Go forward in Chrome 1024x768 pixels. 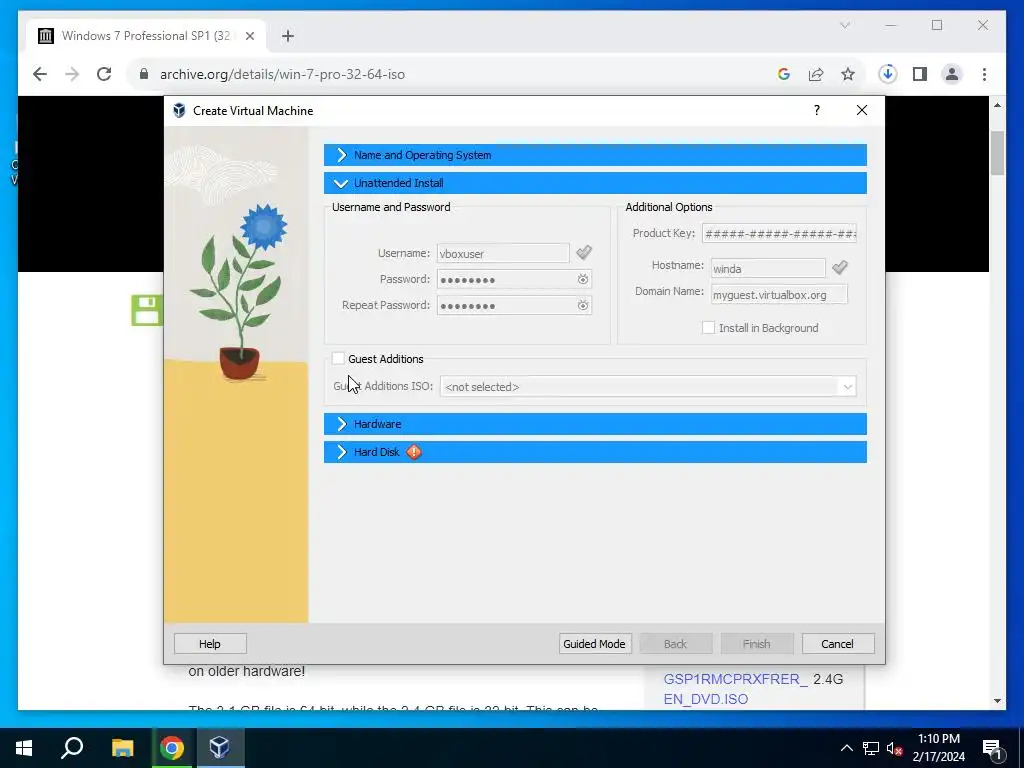[x=72, y=74]
